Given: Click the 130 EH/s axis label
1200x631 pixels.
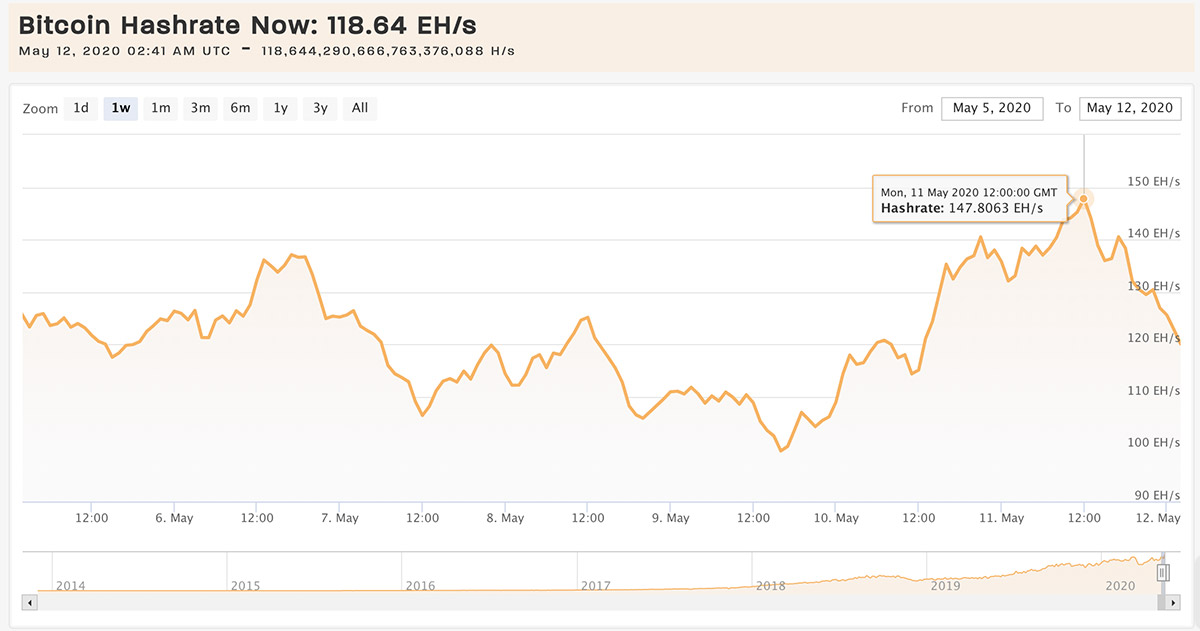Looking at the screenshot, I should pyautogui.click(x=1154, y=286).
